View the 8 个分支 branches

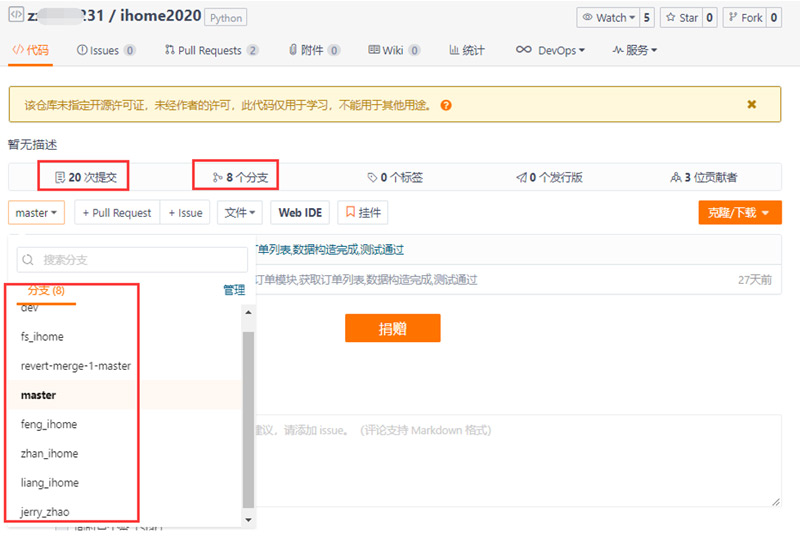pos(240,177)
